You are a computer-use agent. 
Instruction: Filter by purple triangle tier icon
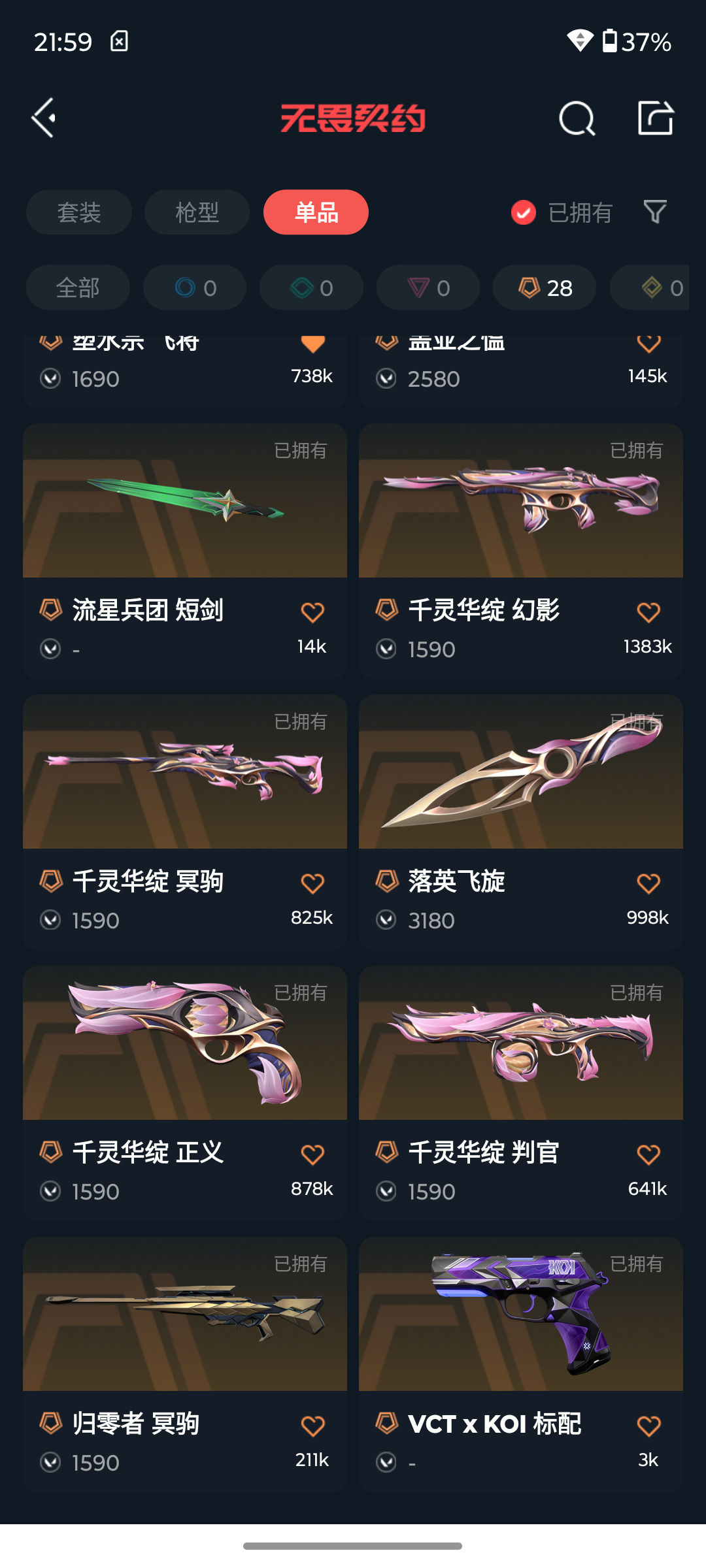click(428, 287)
